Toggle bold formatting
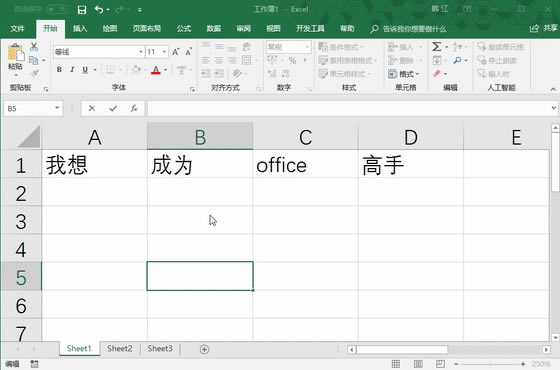 click(59, 70)
